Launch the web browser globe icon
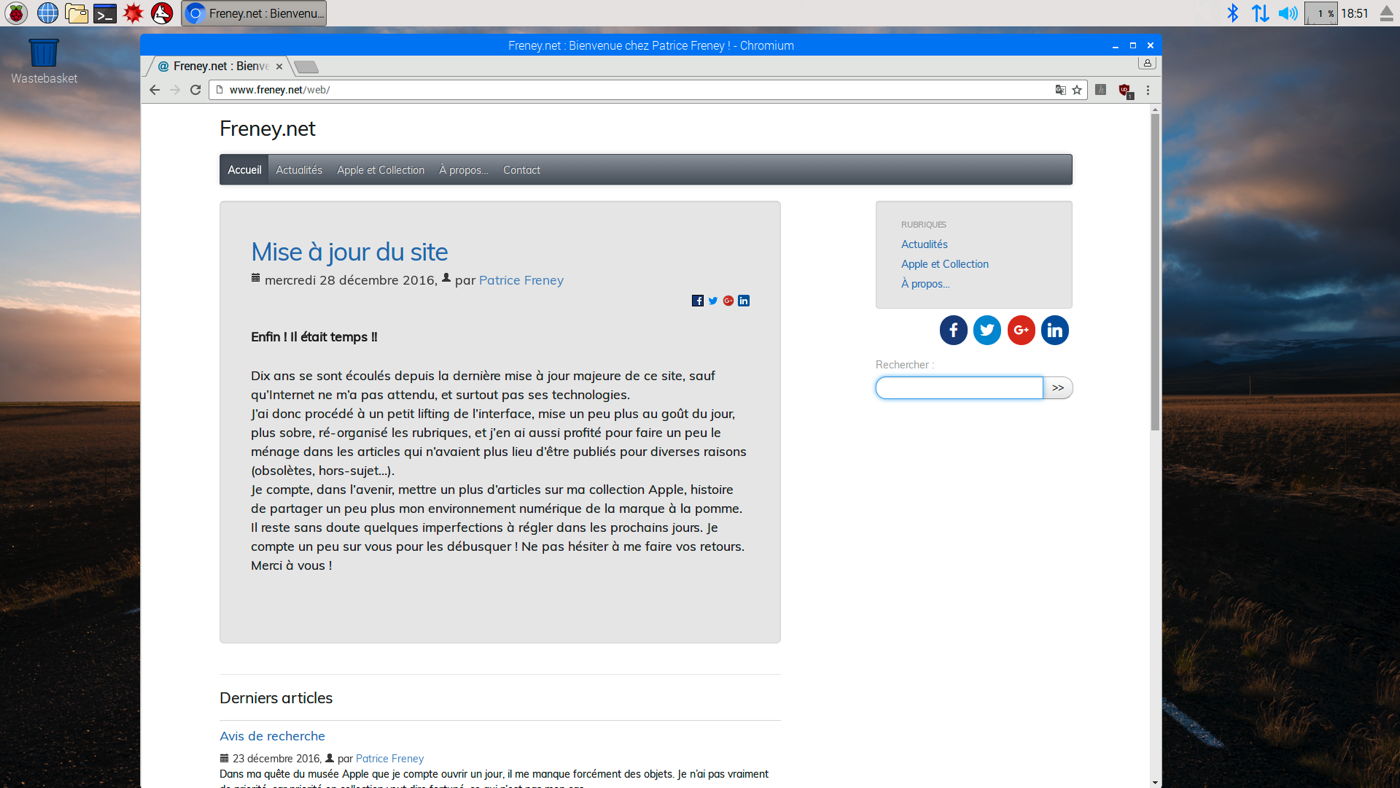The image size is (1400, 788). click(47, 13)
